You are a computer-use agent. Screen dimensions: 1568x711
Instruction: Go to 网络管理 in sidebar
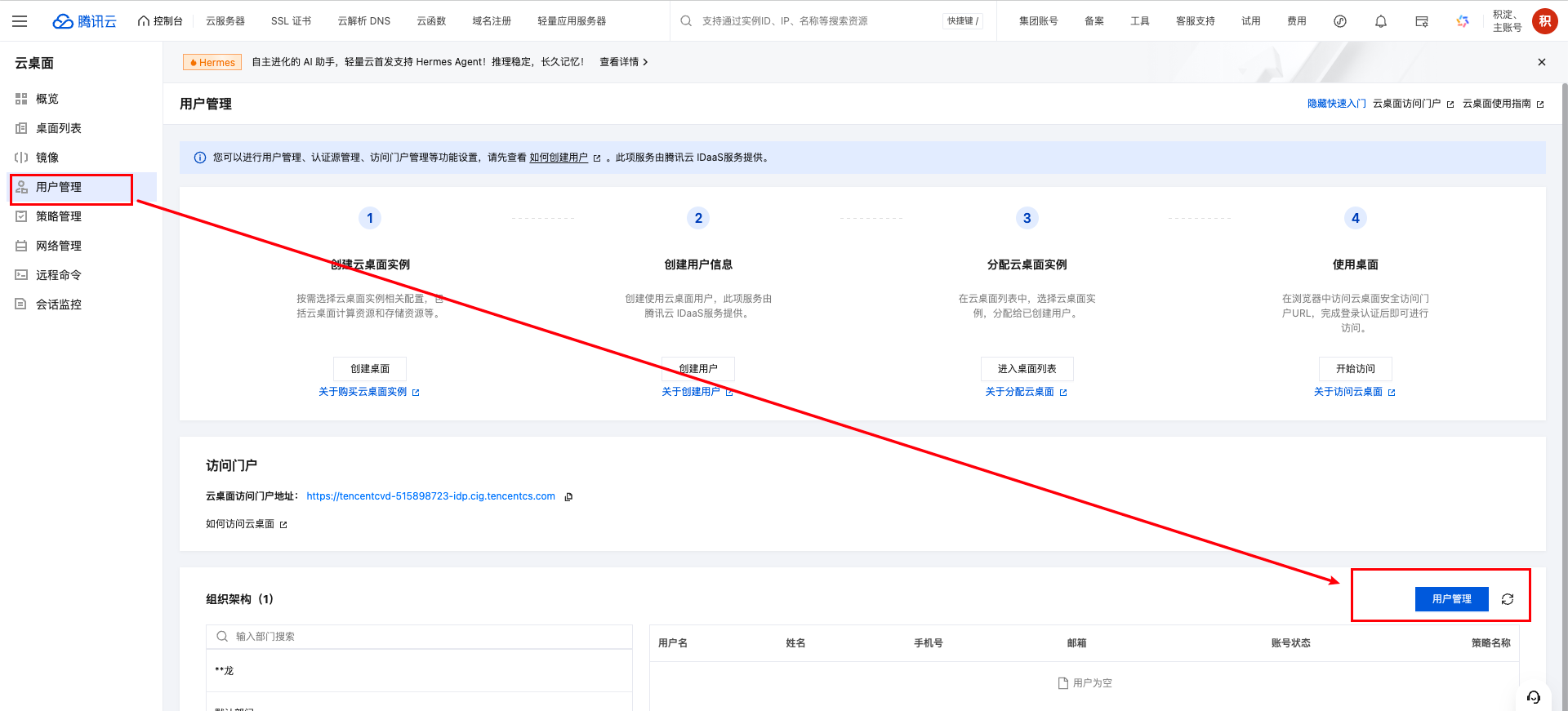82,246
